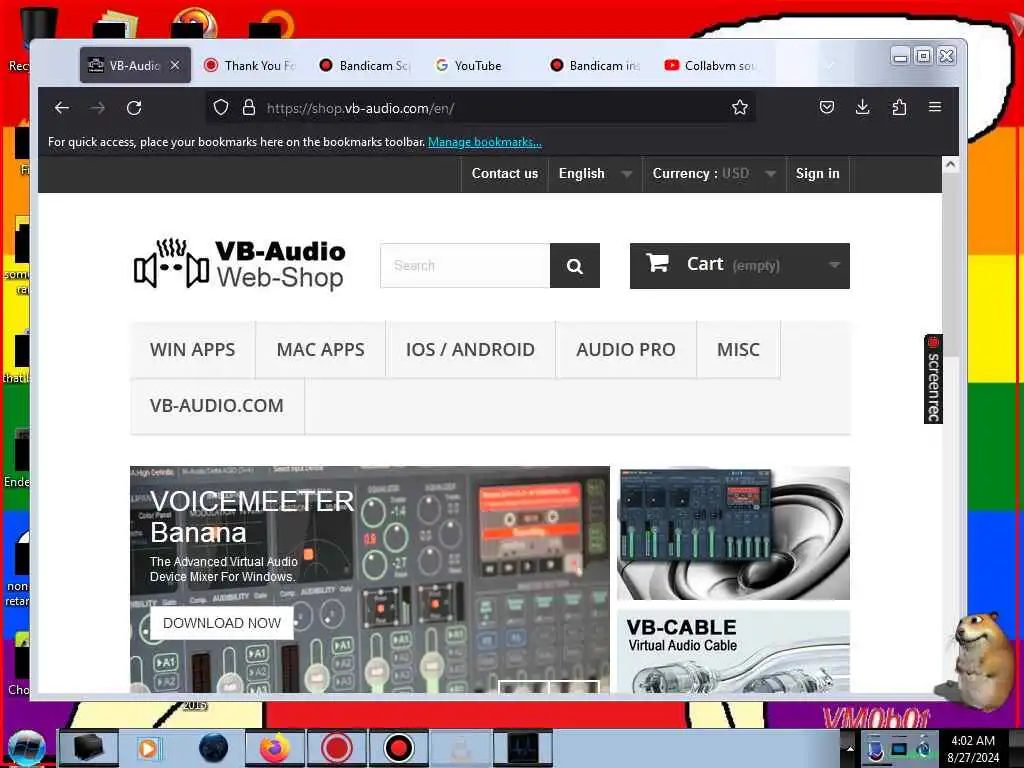Screen dimensions: 1024x768
Task: Click the VB-Audio Web-Shop logo
Action: tap(240, 264)
